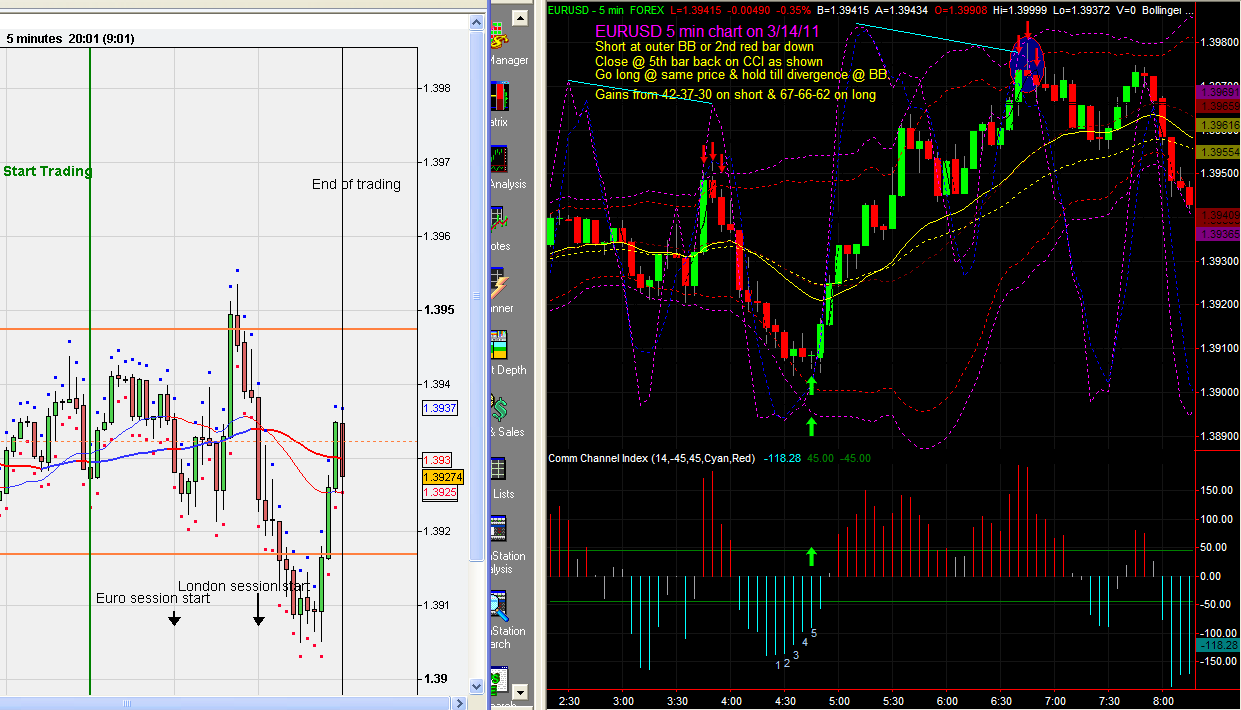Viewport: 1241px width, 710px height.
Task: Select the 'Short at outer BB' annotation line
Action: (704, 46)
